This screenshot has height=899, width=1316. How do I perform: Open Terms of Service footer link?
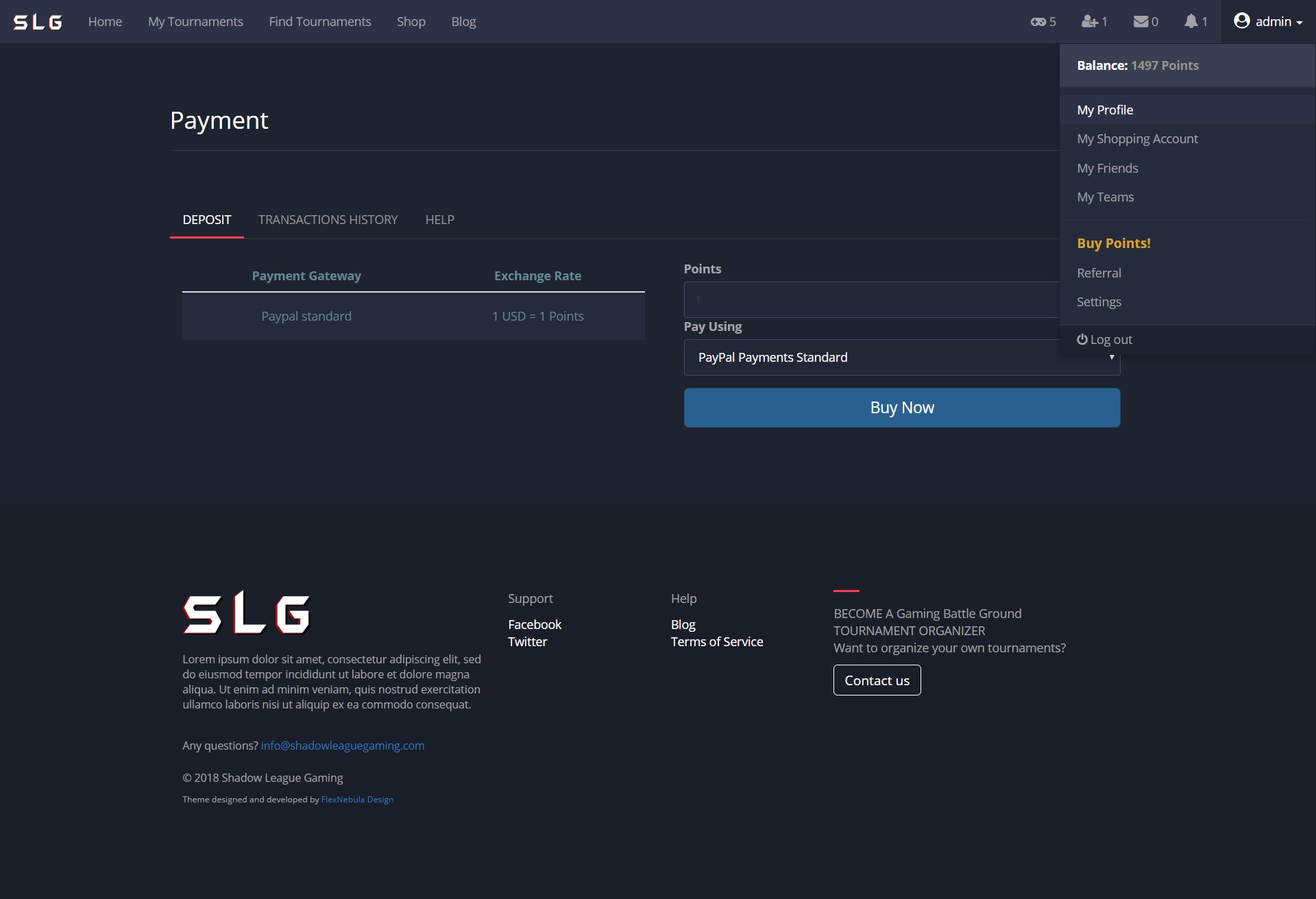(x=716, y=642)
